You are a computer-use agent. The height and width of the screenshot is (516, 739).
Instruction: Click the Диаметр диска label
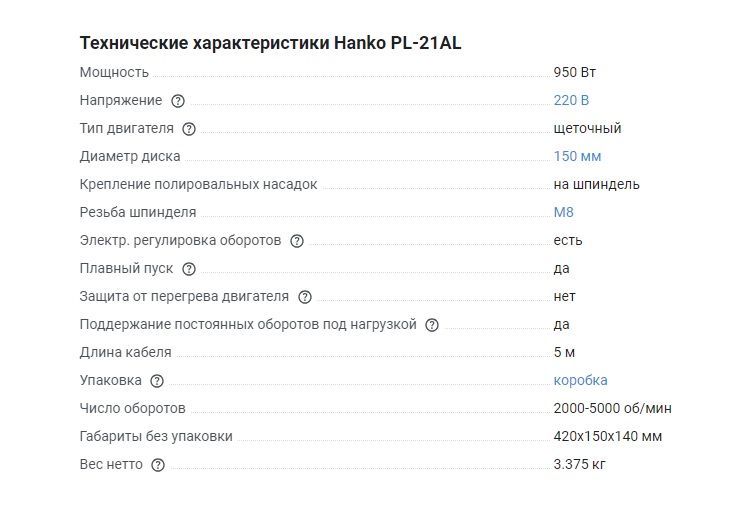pos(130,156)
